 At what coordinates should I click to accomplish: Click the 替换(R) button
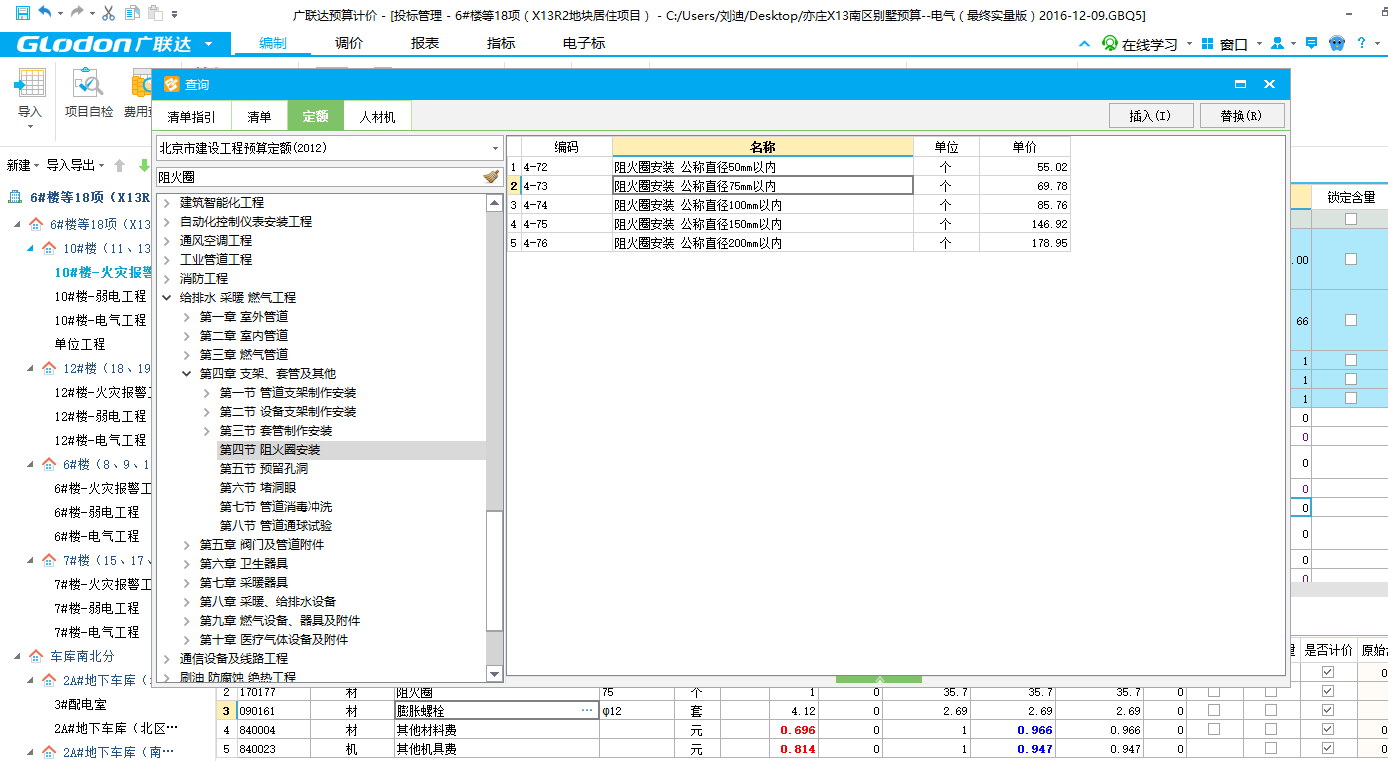coord(1242,115)
